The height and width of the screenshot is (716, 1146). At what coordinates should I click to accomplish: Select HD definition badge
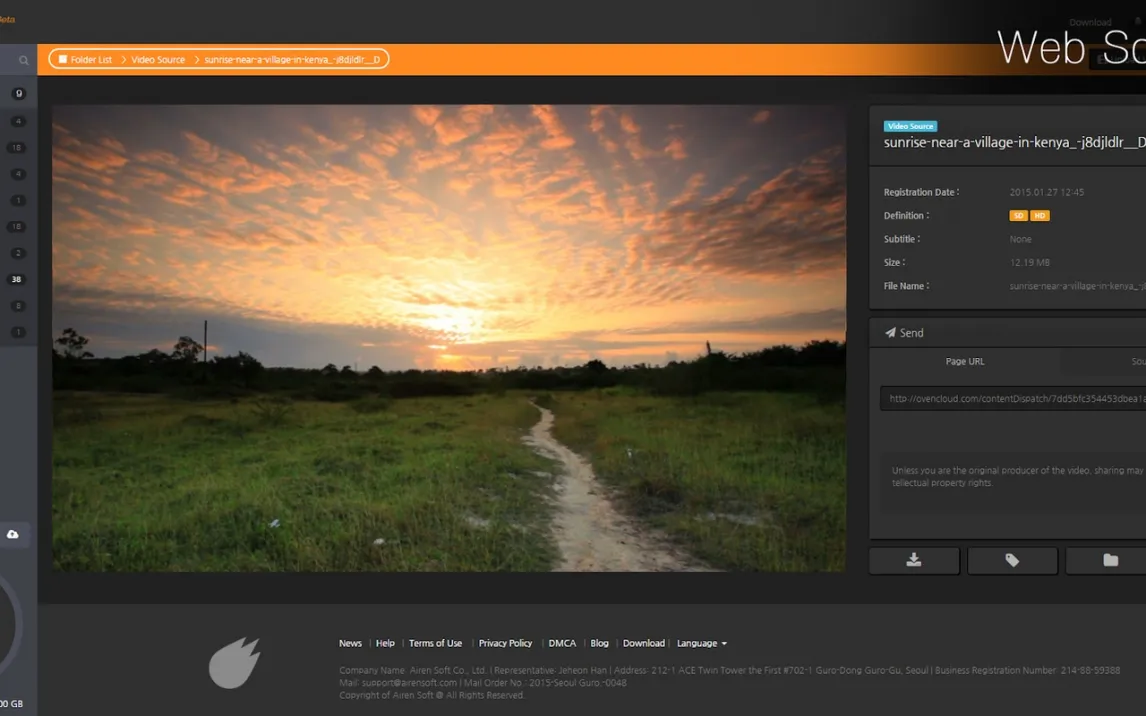[x=1040, y=216]
